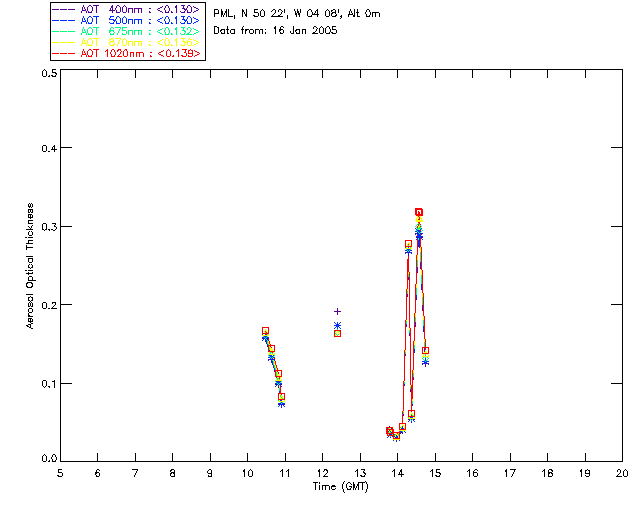
Task: Click the x-axis tick label 10
Action: point(247,473)
